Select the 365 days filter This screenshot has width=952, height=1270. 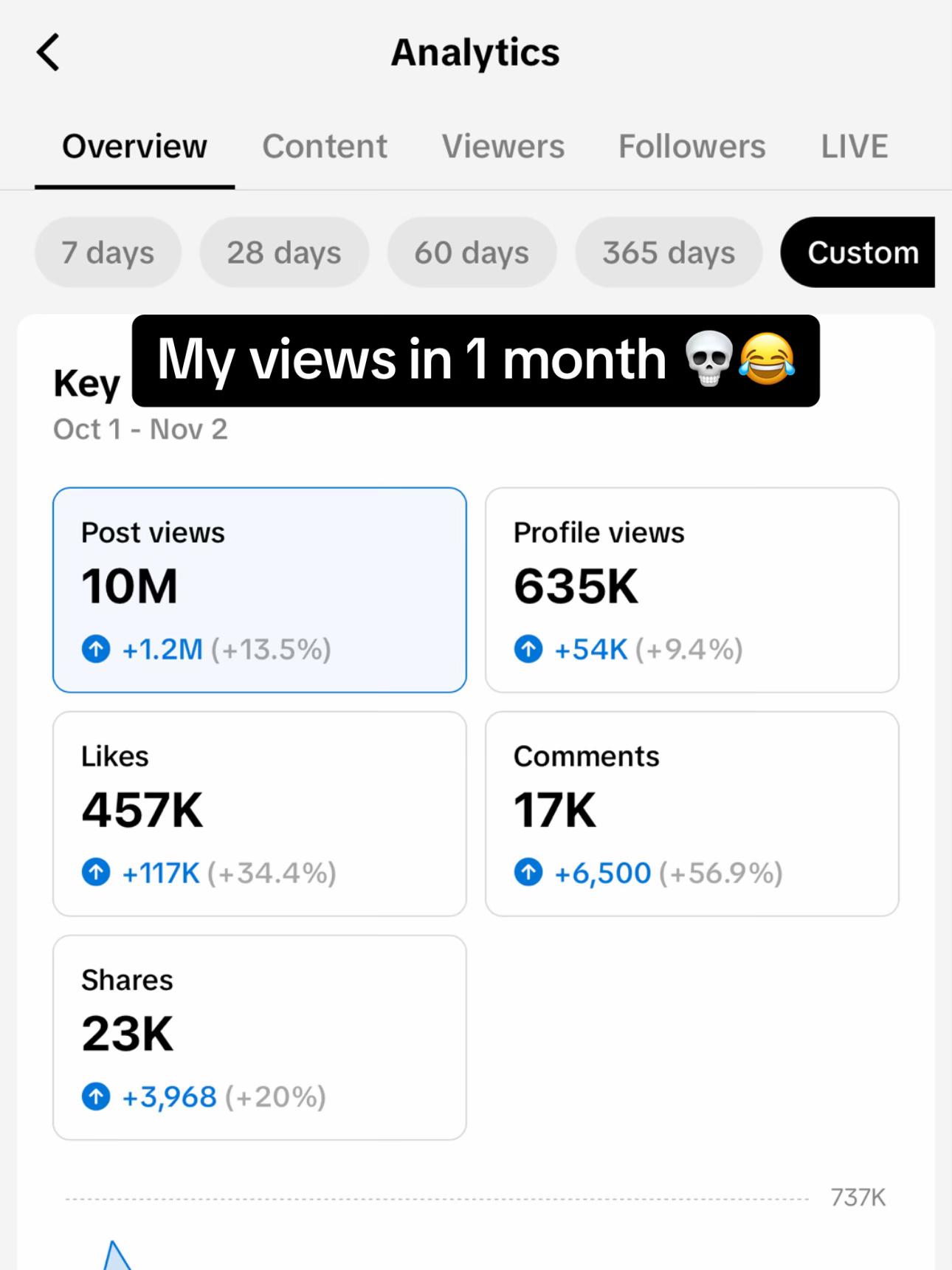pyautogui.click(x=669, y=252)
